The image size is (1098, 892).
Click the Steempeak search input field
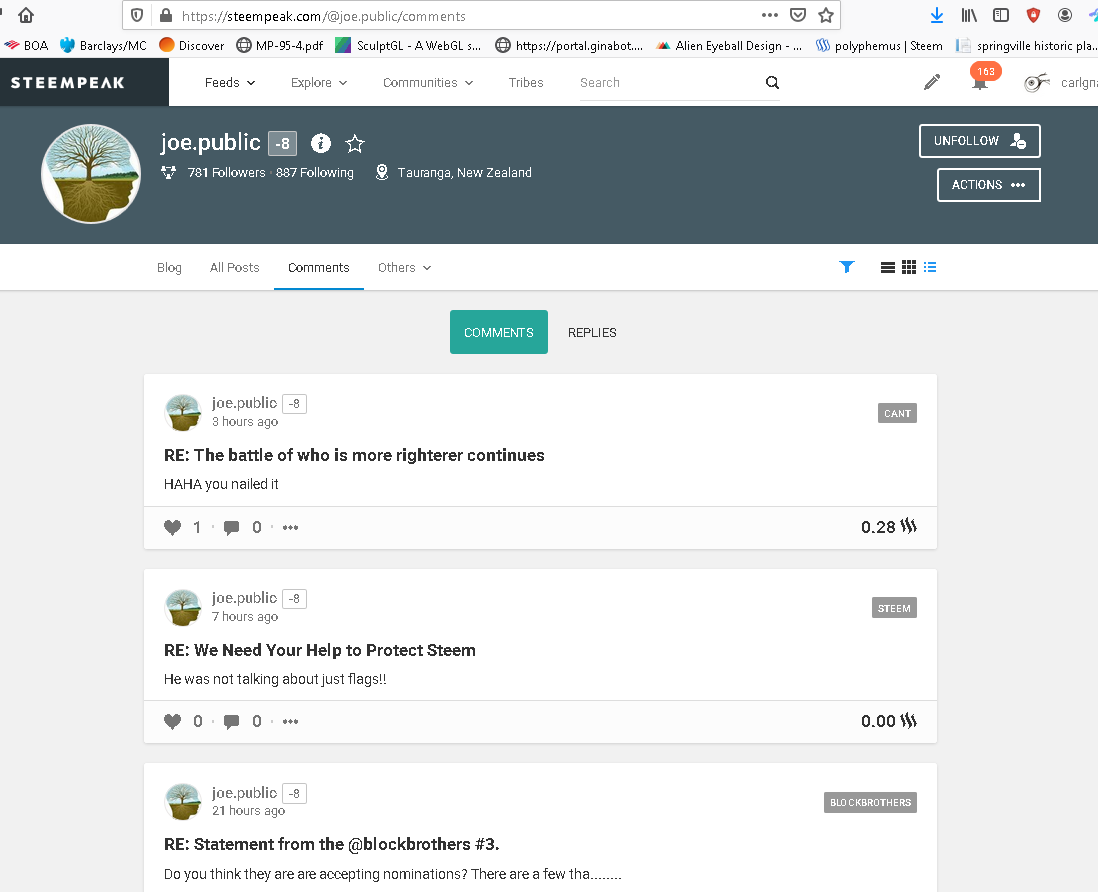(x=665, y=83)
